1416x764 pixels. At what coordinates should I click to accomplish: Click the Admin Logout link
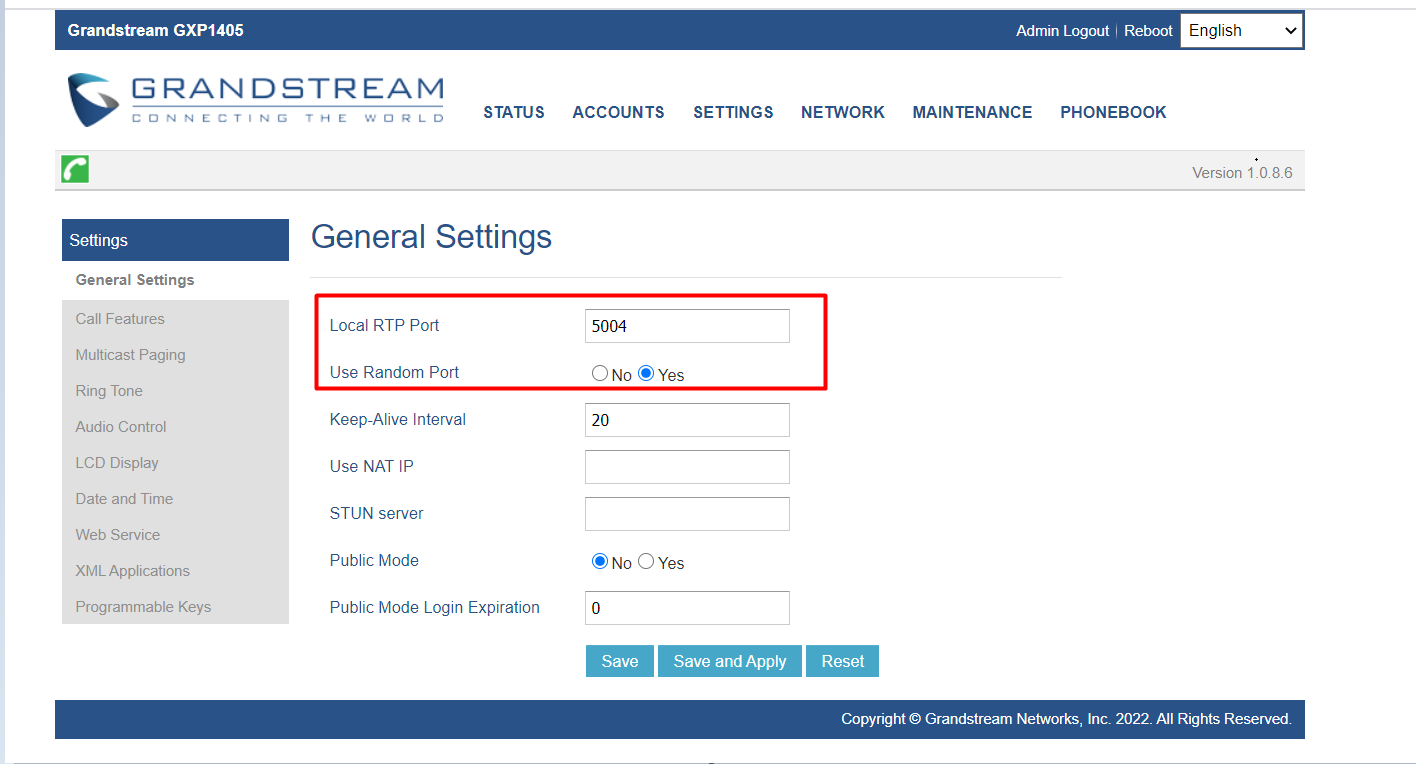1063,31
